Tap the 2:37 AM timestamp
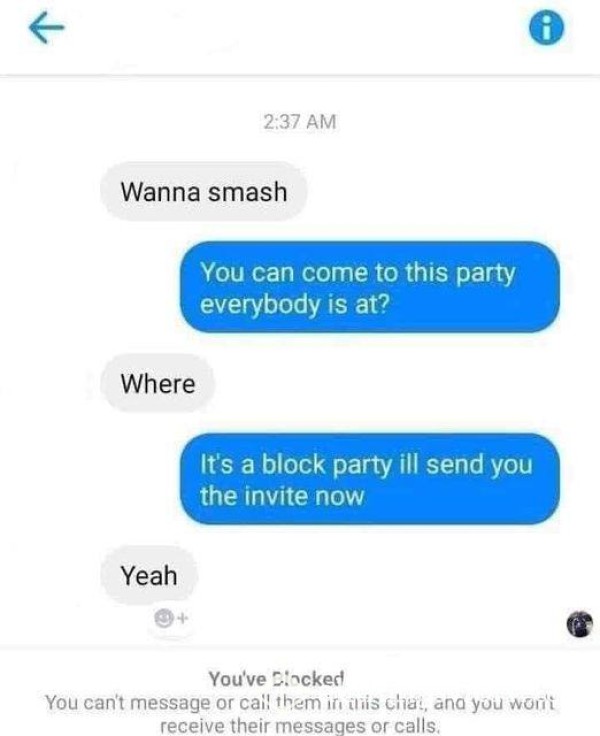This screenshot has height=736, width=600. click(x=300, y=122)
